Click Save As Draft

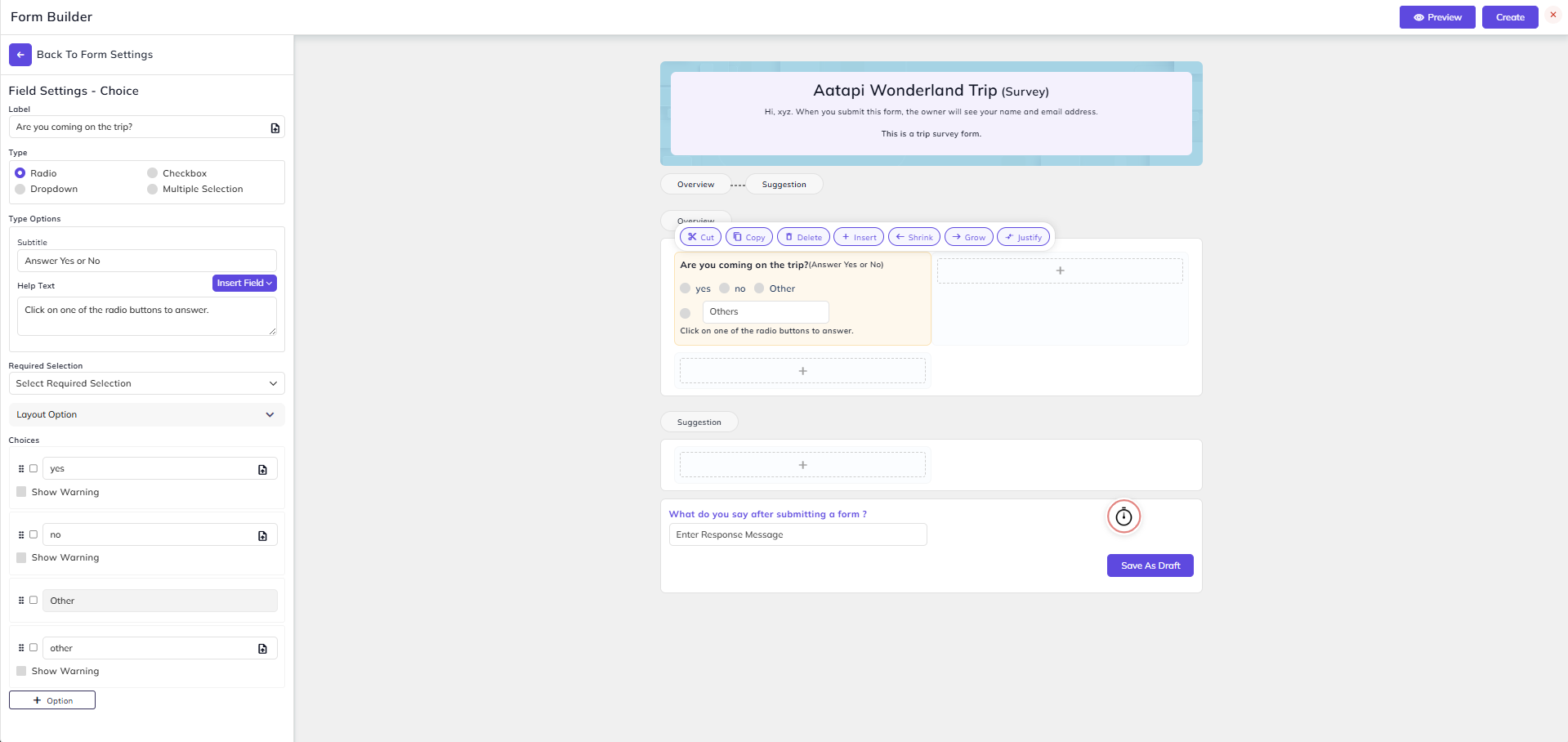pos(1150,565)
